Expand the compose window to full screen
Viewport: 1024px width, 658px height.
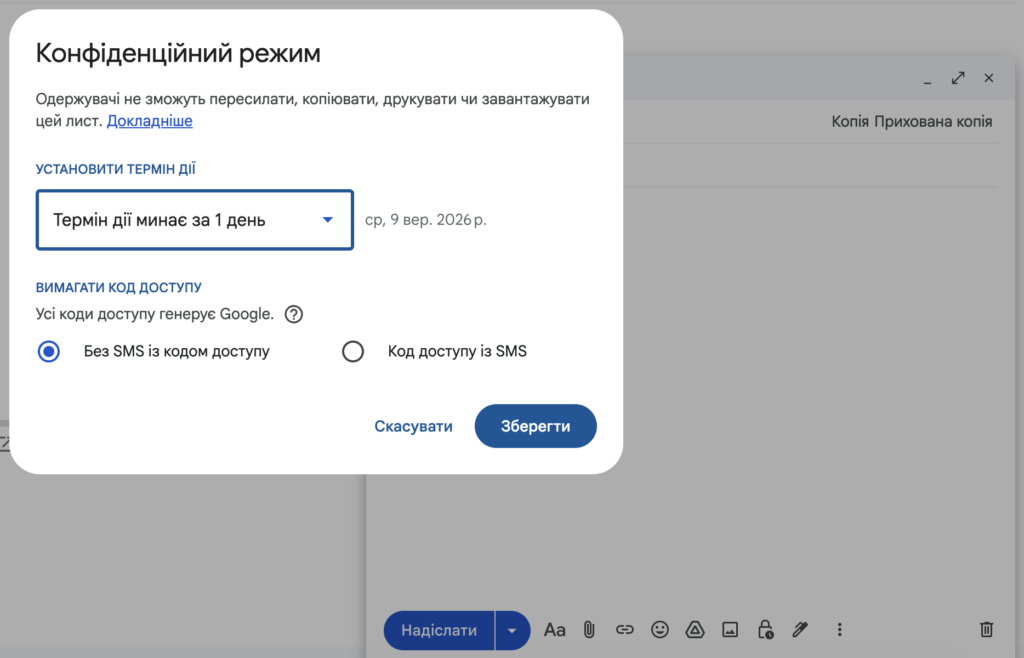tap(958, 78)
